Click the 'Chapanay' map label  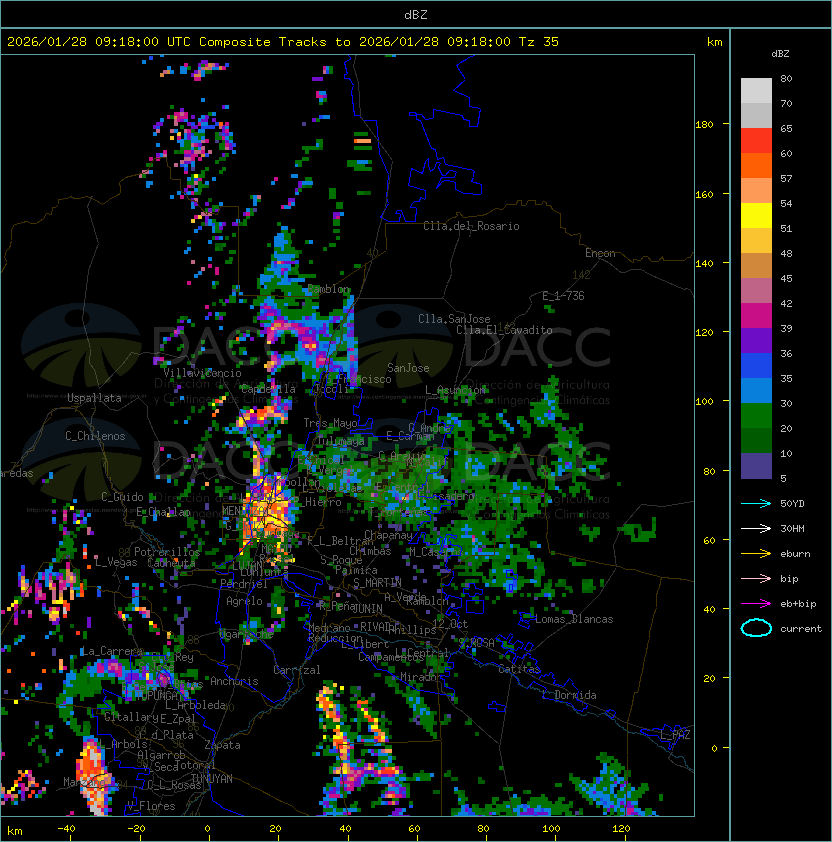[388, 535]
